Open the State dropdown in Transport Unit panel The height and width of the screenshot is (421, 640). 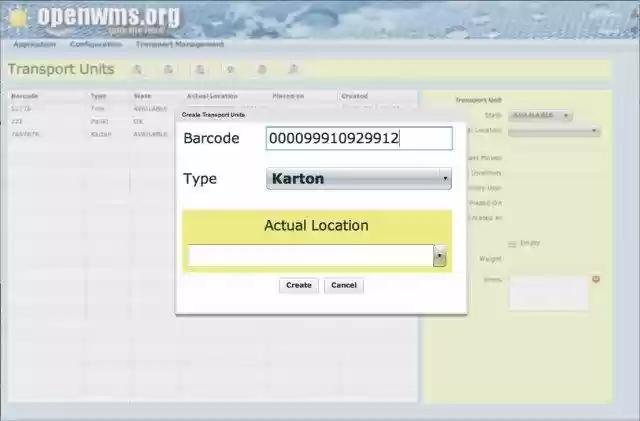(x=540, y=116)
